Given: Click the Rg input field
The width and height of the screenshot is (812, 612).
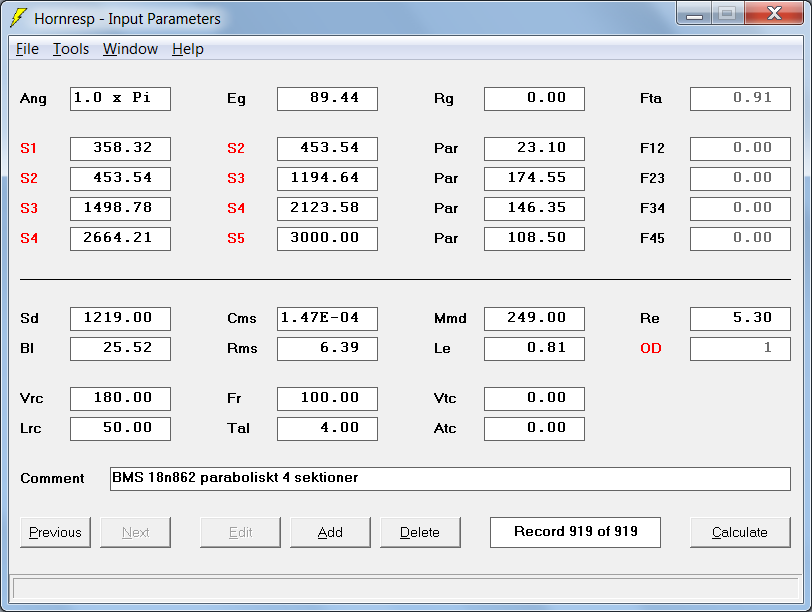Looking at the screenshot, I should pos(534,99).
